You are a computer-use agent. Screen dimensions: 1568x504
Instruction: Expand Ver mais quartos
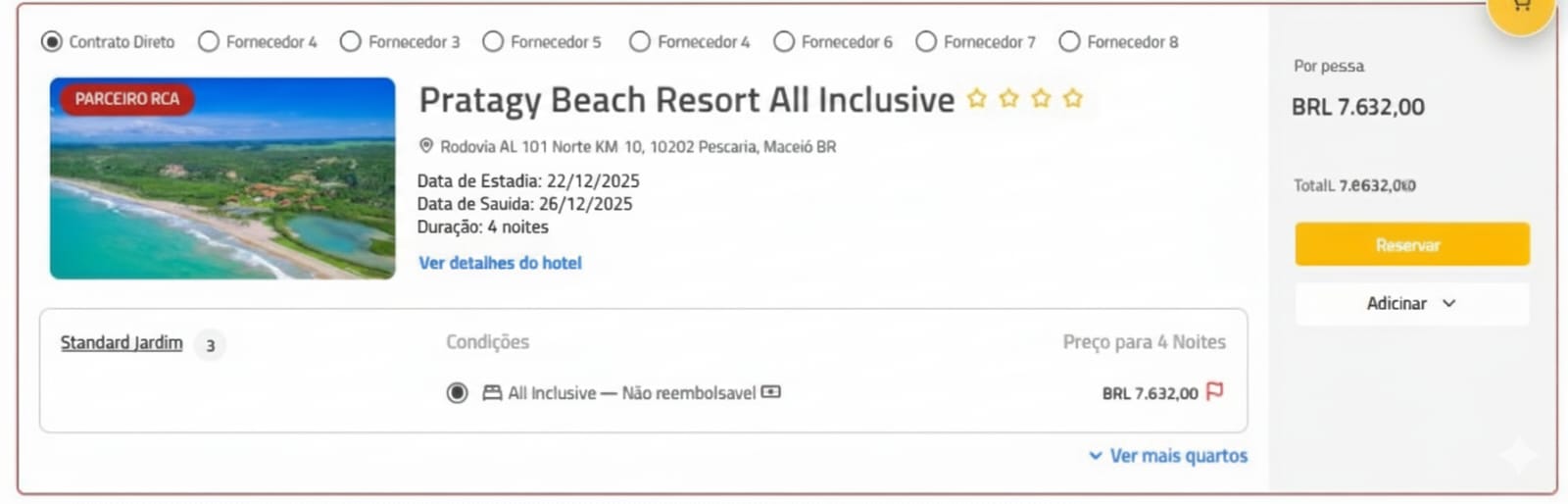click(x=1168, y=456)
